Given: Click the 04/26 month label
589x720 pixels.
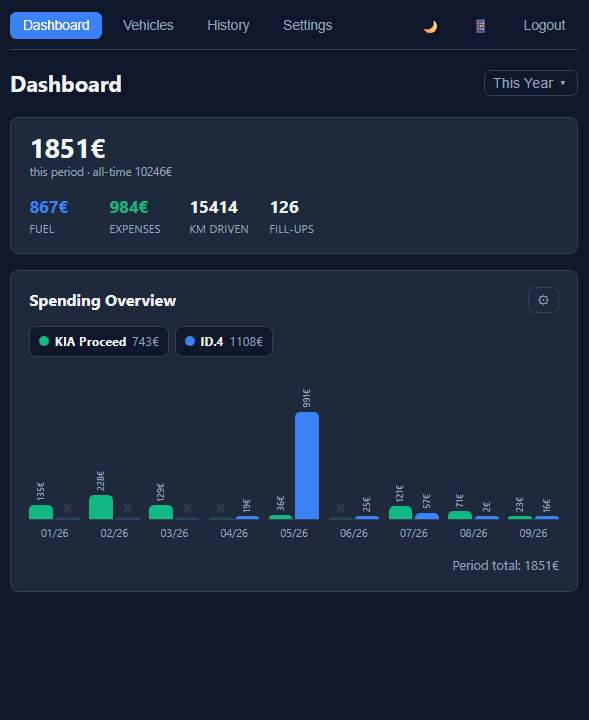Looking at the screenshot, I should (234, 533).
